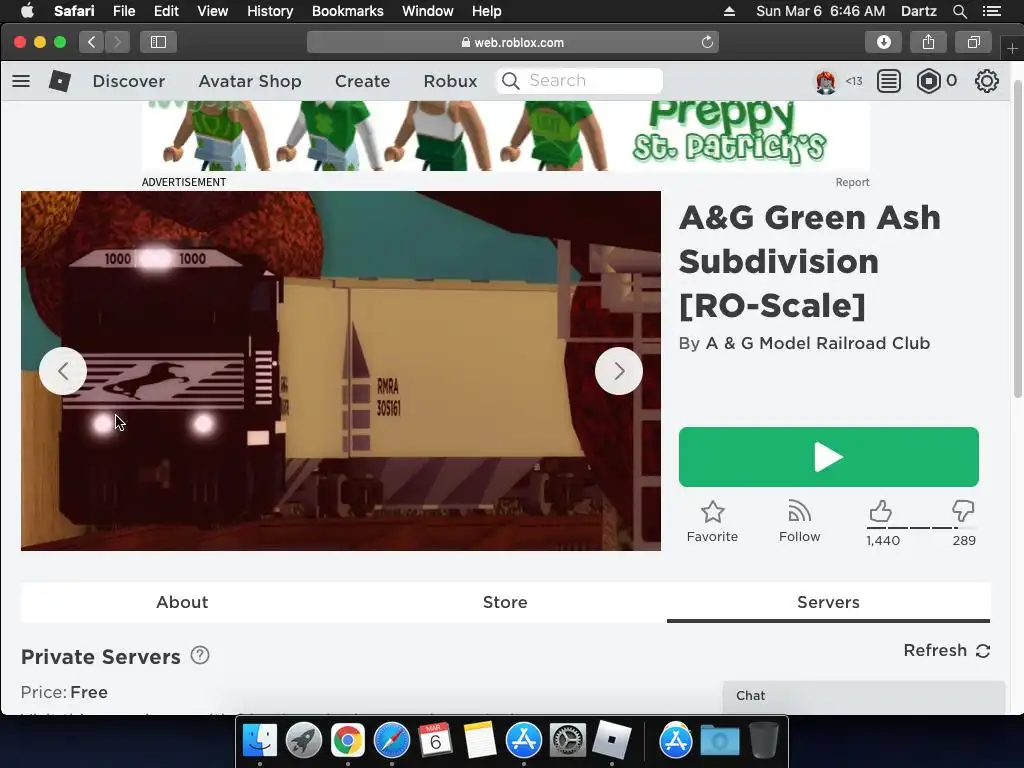Open the Create page link
The image size is (1024, 768).
pyautogui.click(x=362, y=81)
